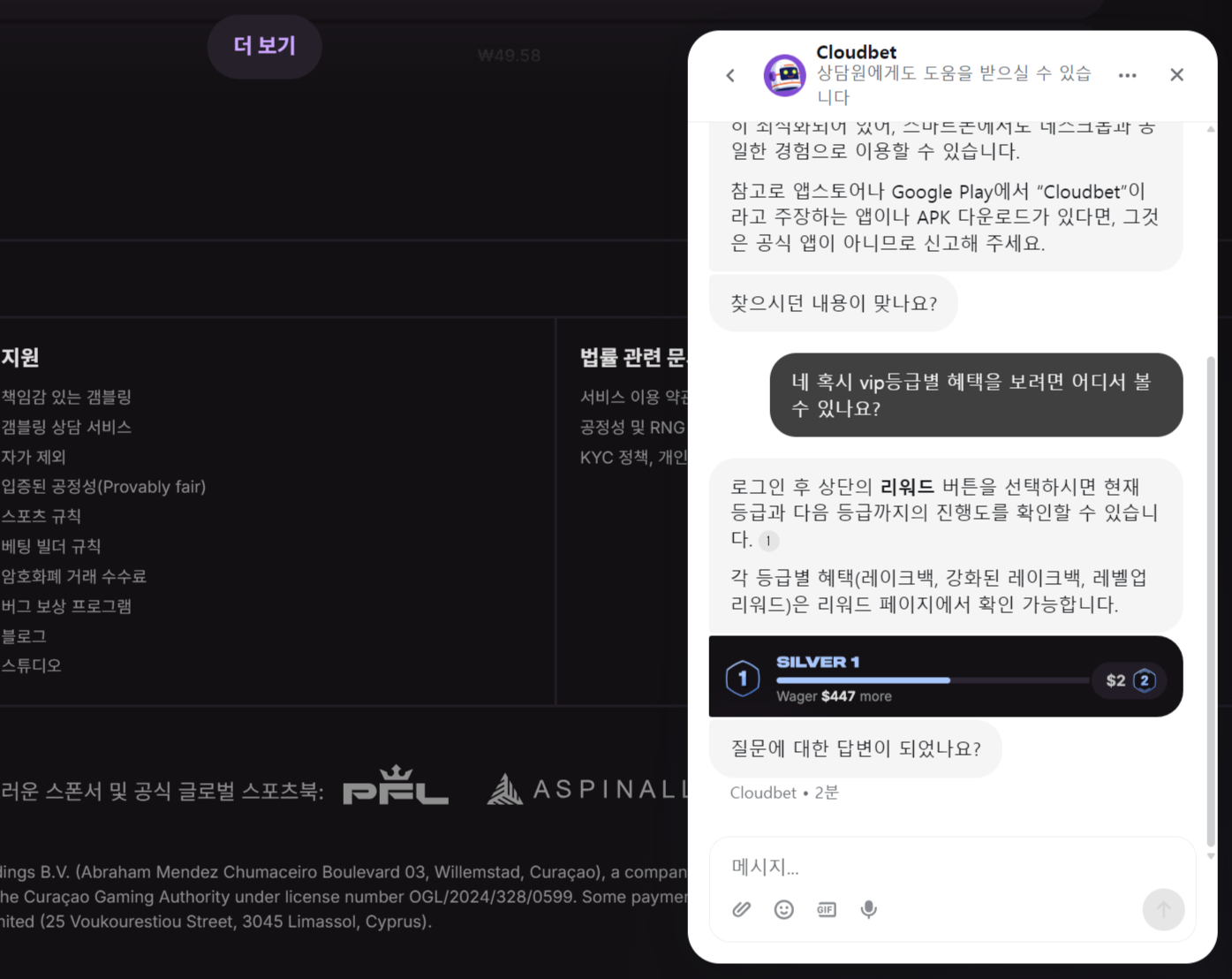Click the 법률 관련 section heading
The image size is (1232, 979).
click(x=633, y=357)
